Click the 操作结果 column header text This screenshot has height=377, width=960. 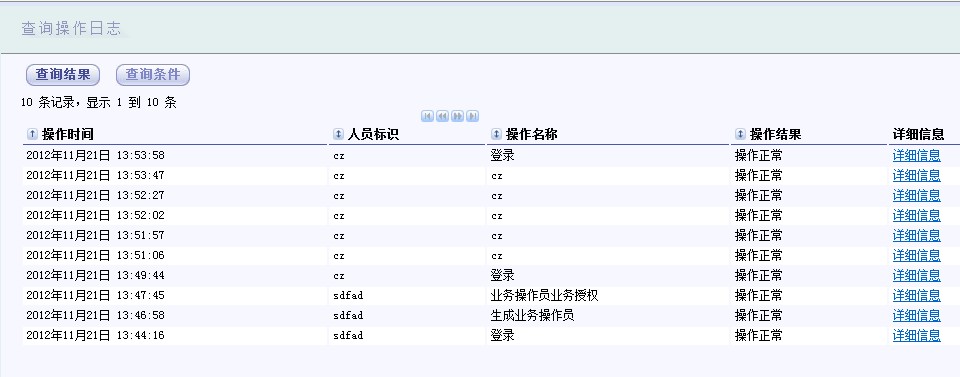pos(776,135)
